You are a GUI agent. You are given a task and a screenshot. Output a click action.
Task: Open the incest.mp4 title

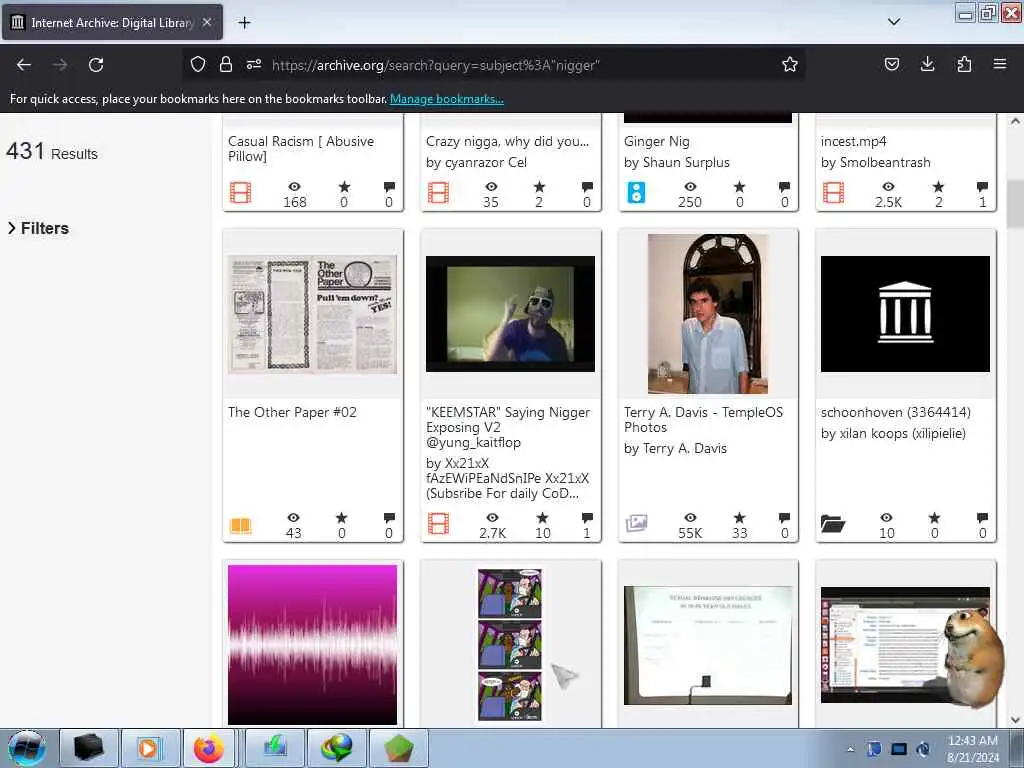click(854, 141)
